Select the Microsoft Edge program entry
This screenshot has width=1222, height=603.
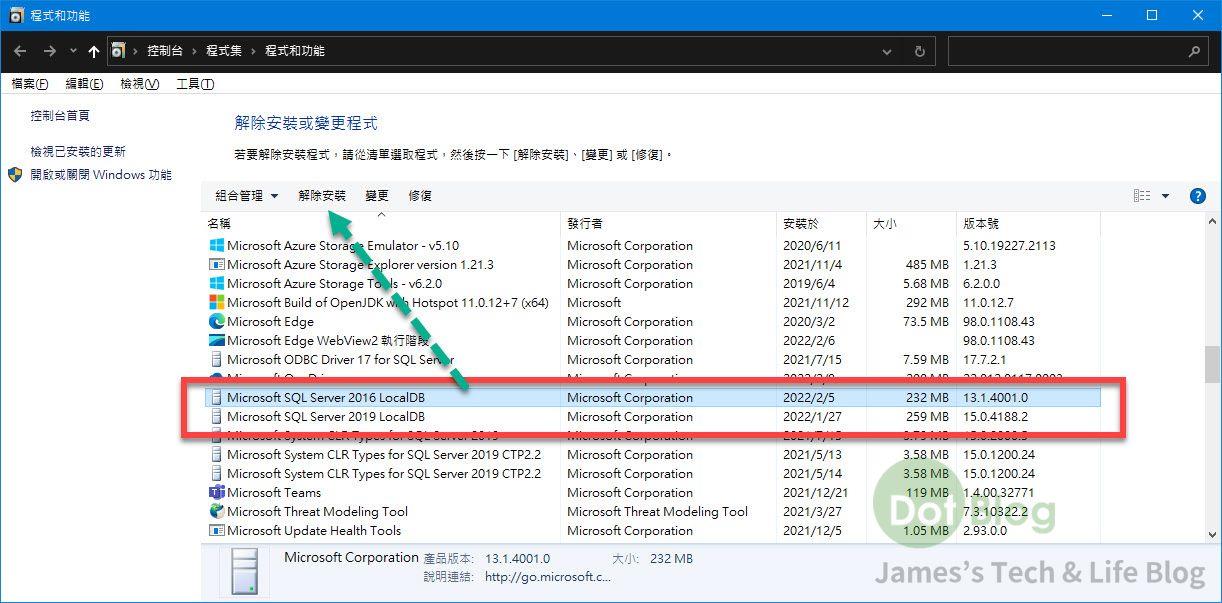[270, 322]
